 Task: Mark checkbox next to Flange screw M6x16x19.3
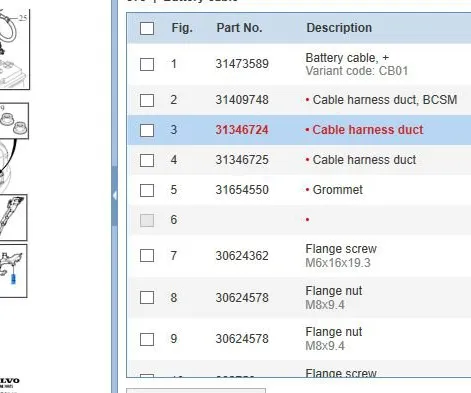click(x=147, y=256)
